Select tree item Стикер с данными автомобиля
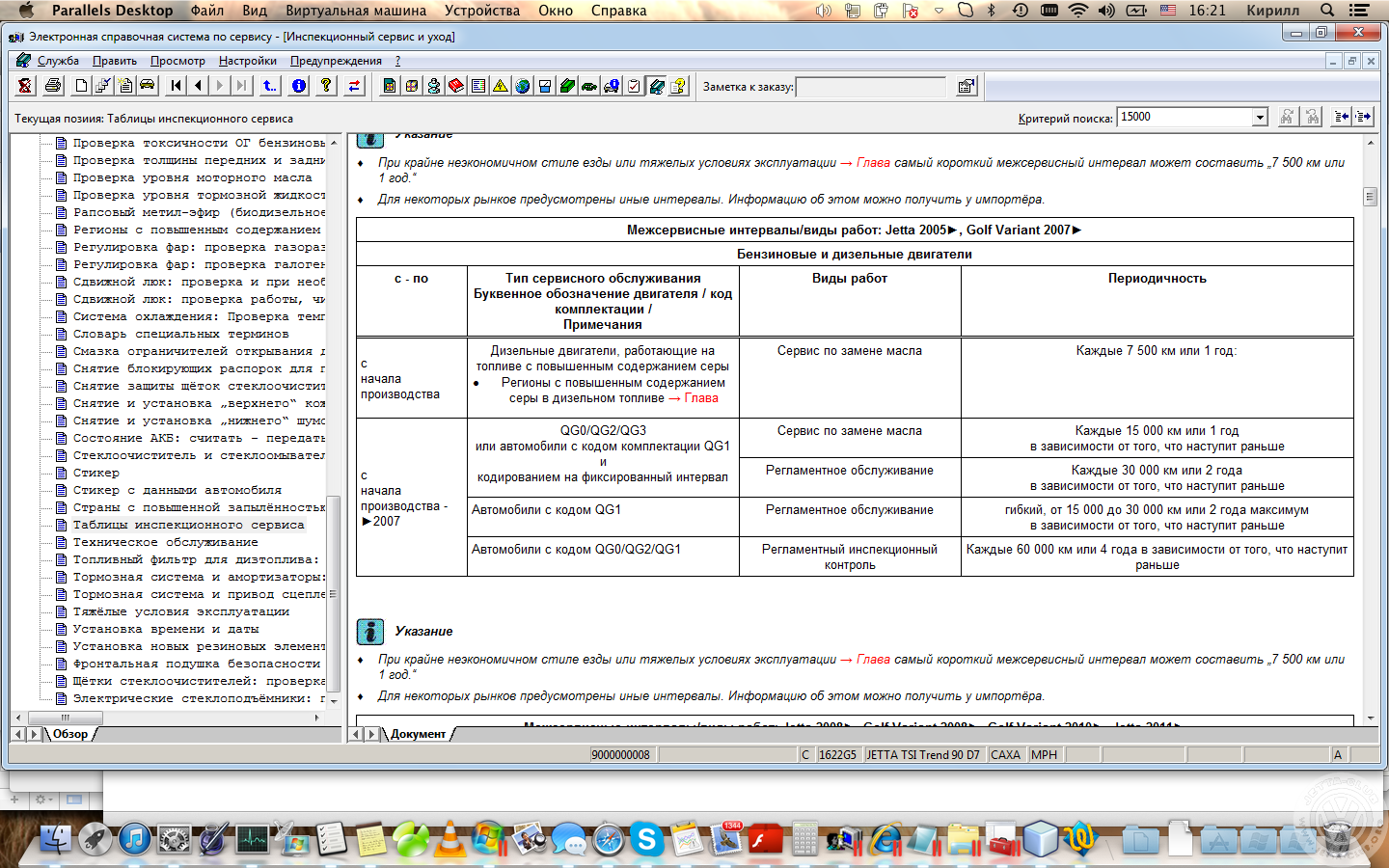The height and width of the screenshot is (868, 1389). click(177, 491)
